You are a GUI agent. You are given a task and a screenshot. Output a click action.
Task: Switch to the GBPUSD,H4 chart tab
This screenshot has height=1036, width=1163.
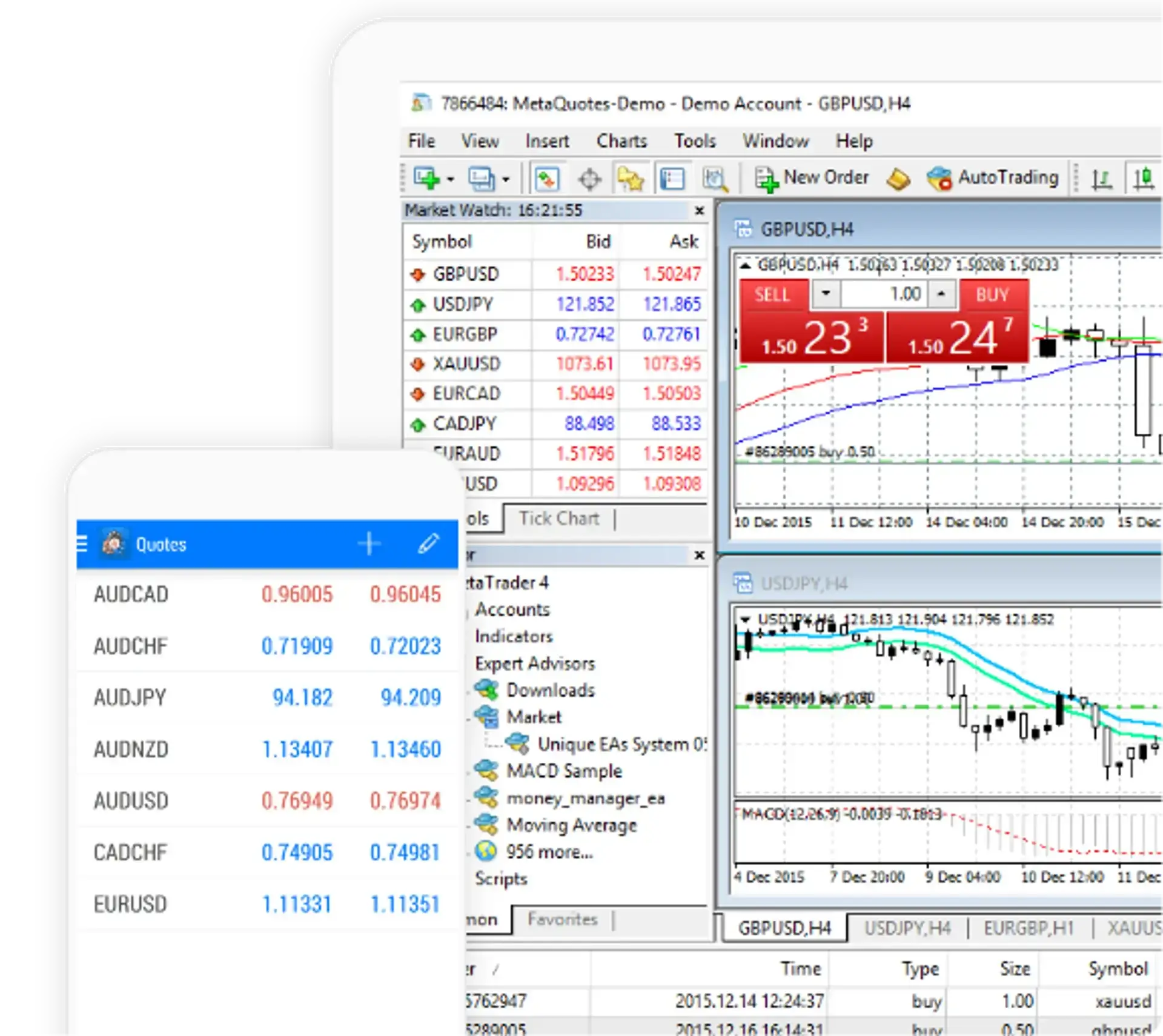pos(784,928)
